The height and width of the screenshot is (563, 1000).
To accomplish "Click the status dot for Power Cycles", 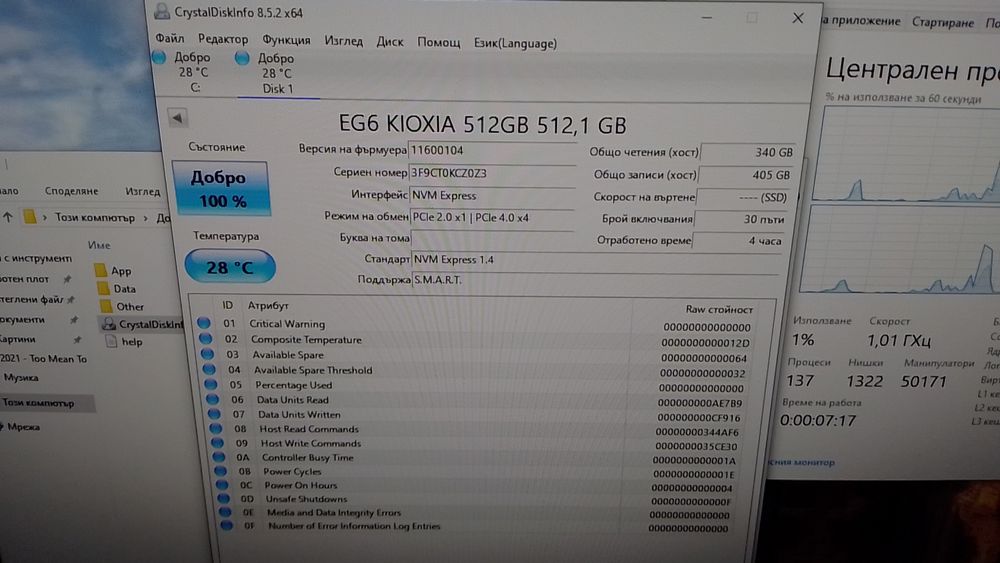I will (x=221, y=471).
